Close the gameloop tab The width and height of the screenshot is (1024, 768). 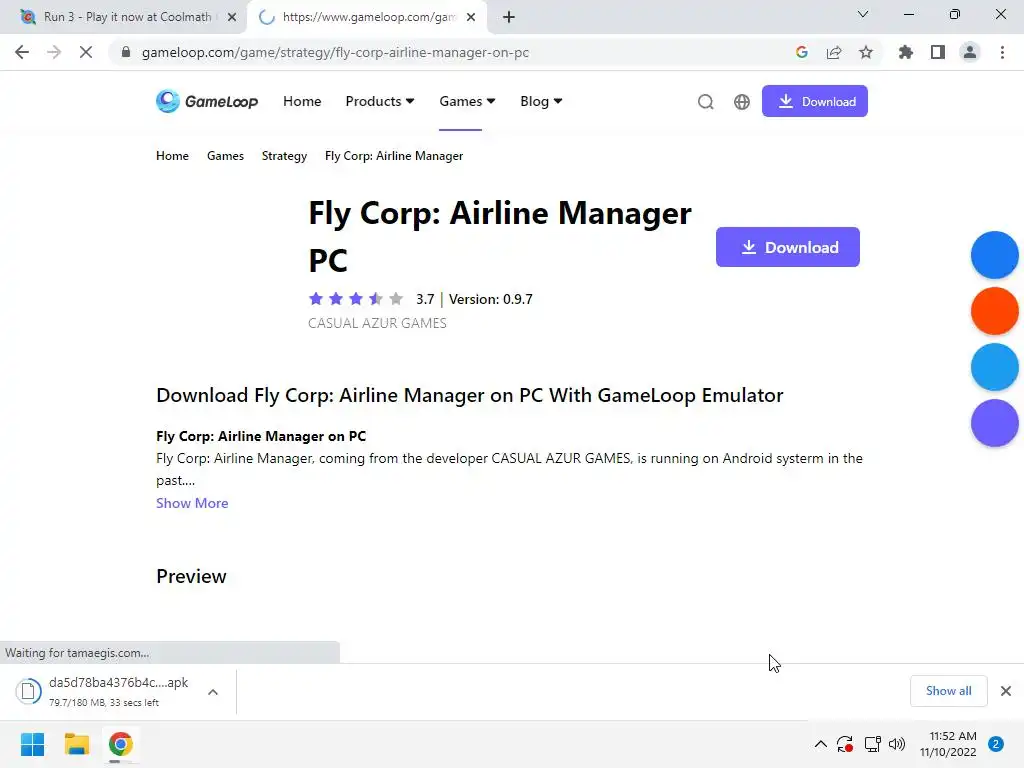point(471,18)
